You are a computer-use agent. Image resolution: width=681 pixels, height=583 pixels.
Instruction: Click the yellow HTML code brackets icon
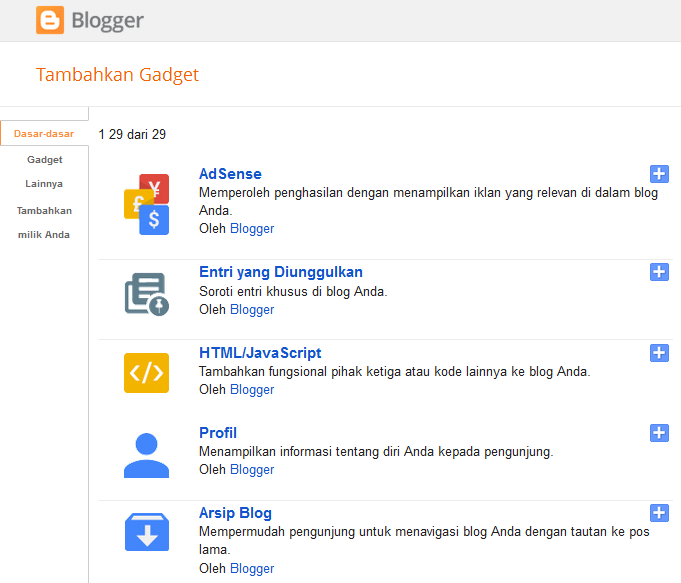point(146,373)
